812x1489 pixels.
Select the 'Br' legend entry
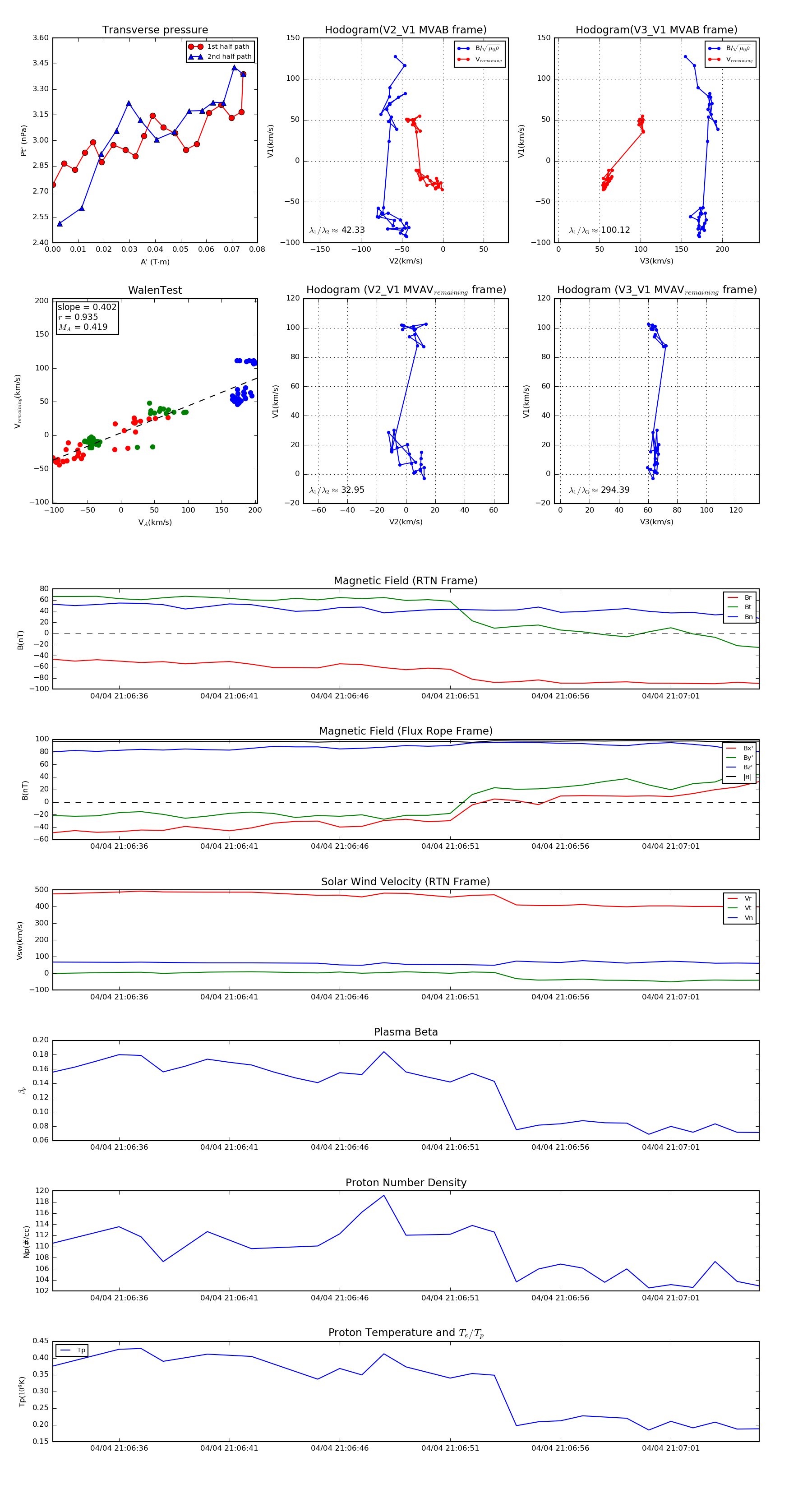tap(740, 598)
